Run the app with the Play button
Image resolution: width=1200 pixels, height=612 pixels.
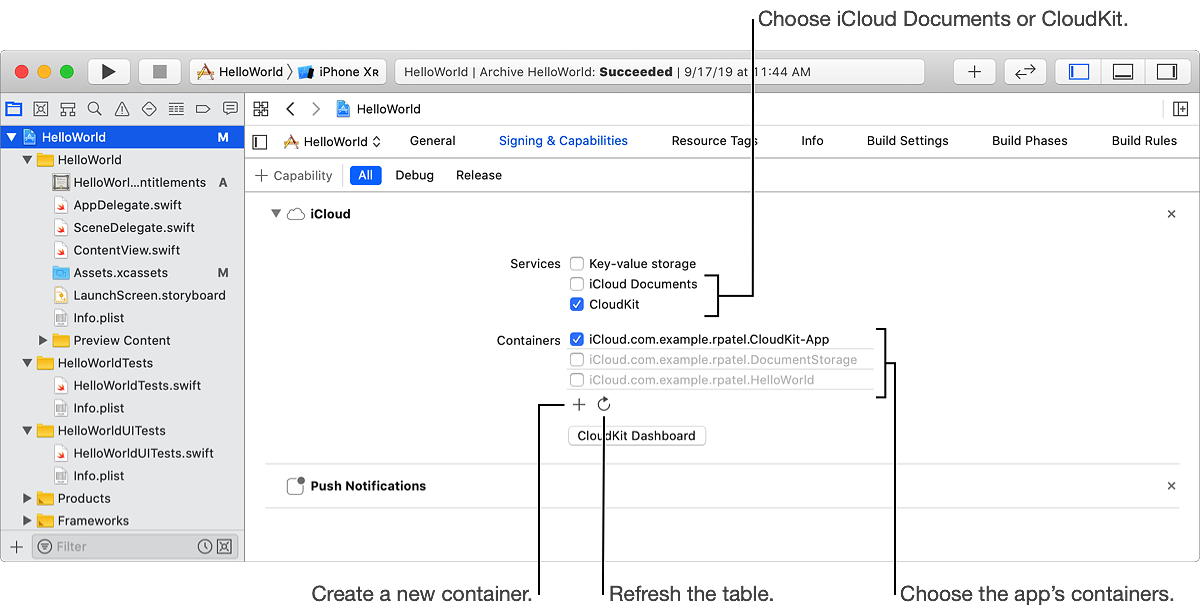tap(109, 72)
